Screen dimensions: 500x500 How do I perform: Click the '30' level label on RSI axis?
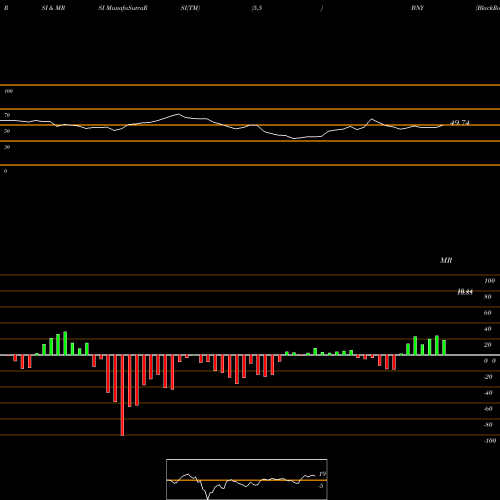tap(7, 147)
